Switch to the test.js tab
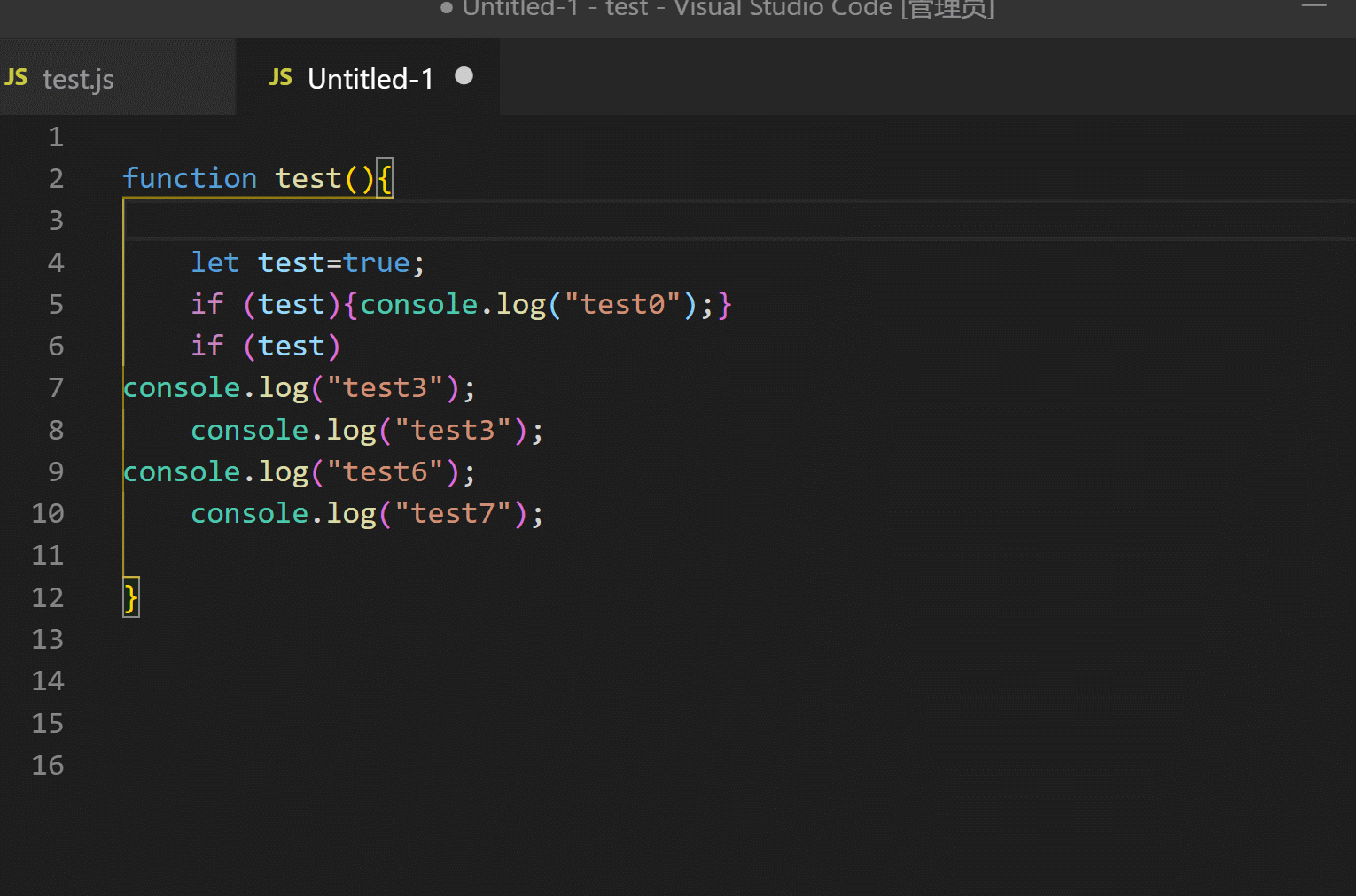 78,79
